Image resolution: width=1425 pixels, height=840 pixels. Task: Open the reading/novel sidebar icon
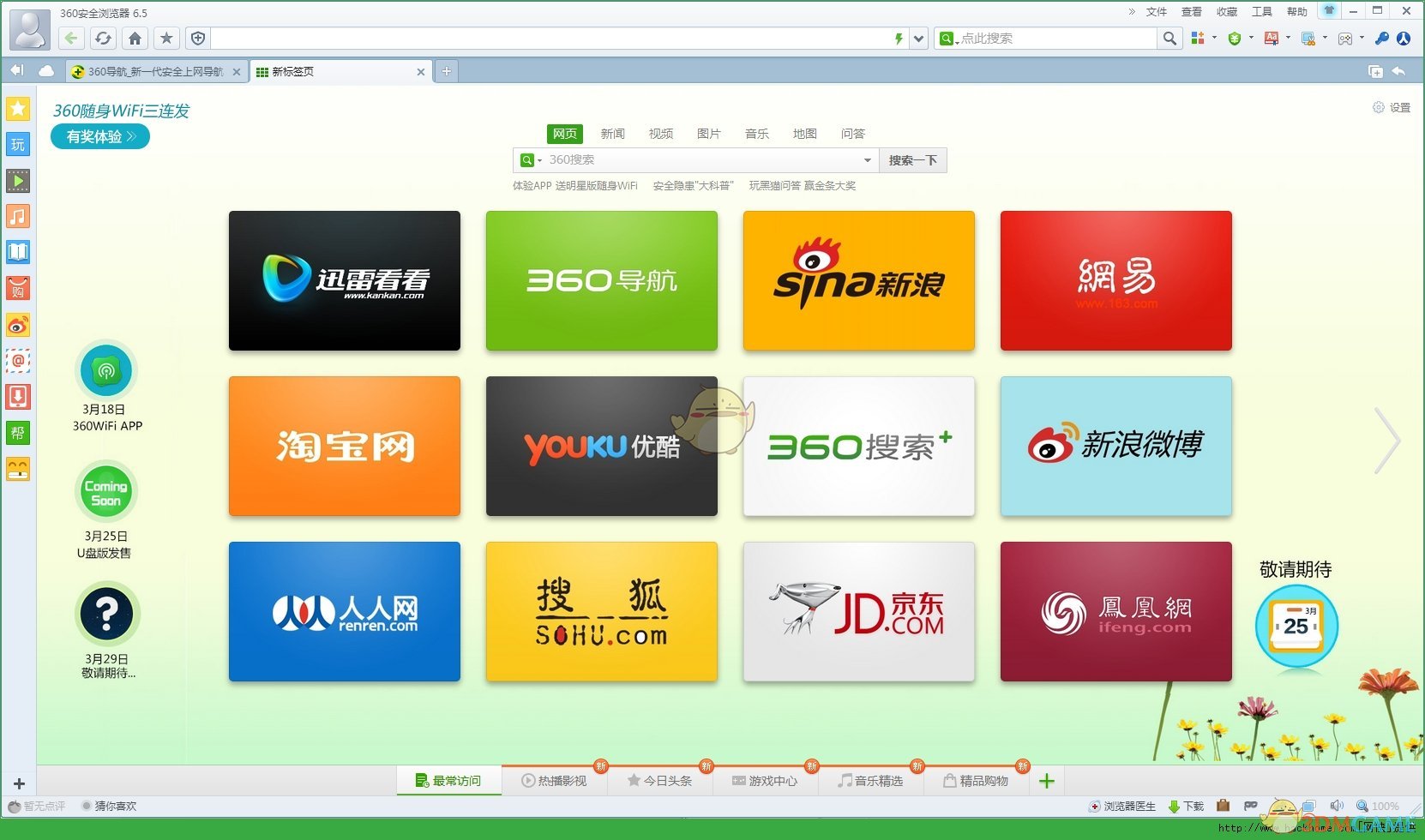coord(18,251)
